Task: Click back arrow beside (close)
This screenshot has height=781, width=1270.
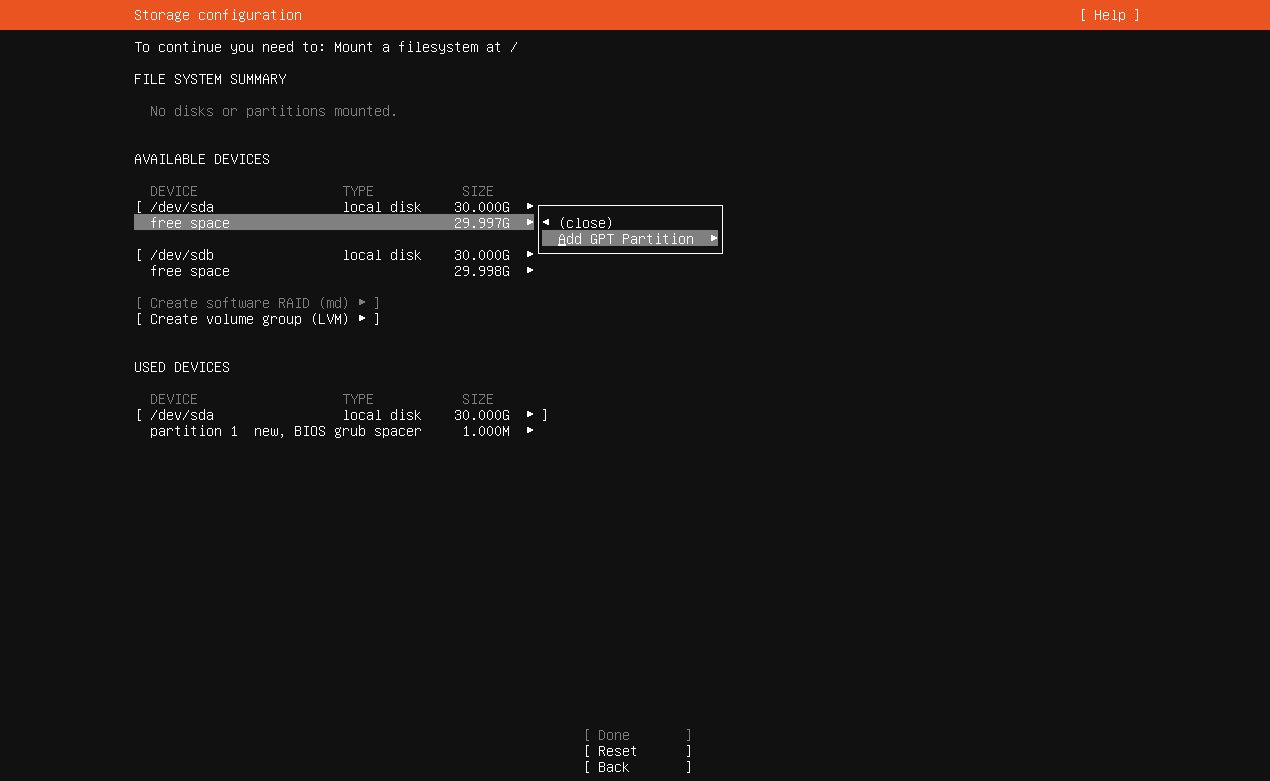Action: point(546,223)
